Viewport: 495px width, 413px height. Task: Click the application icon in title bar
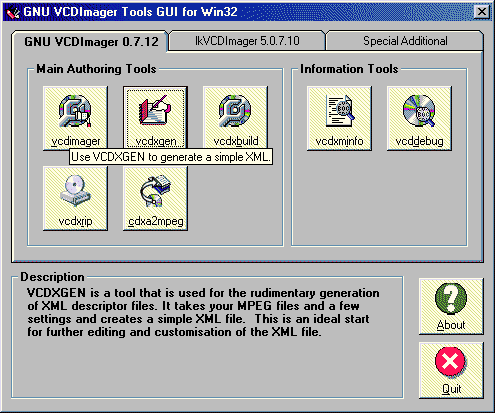13,13
